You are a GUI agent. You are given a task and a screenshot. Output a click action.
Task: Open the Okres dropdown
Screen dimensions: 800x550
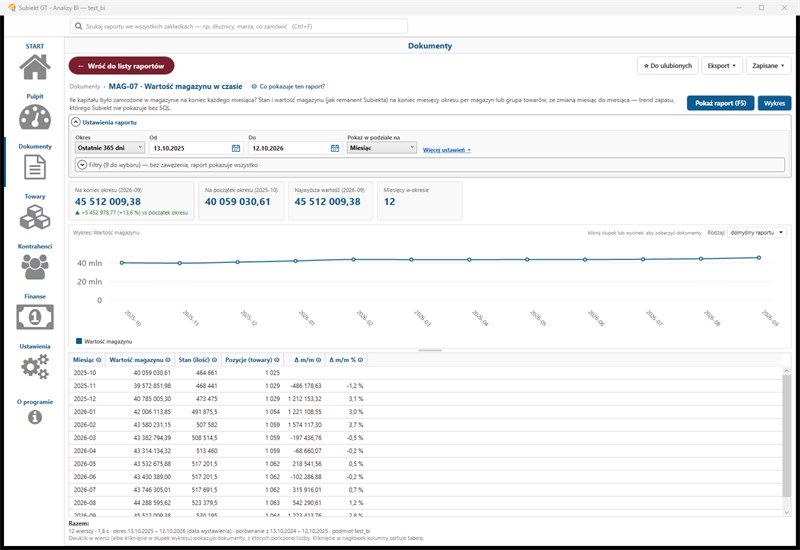[x=110, y=147]
